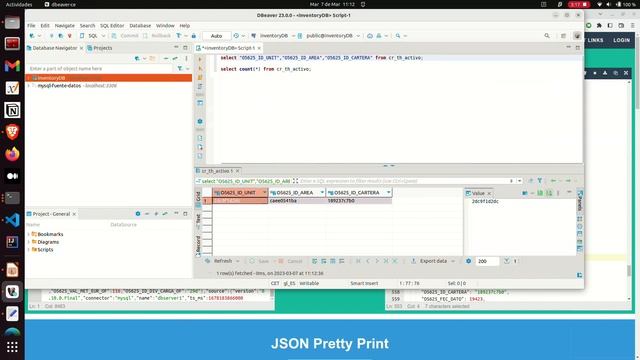Click the Commit toolbar button
This screenshot has height=360, width=640.
click(x=126, y=36)
